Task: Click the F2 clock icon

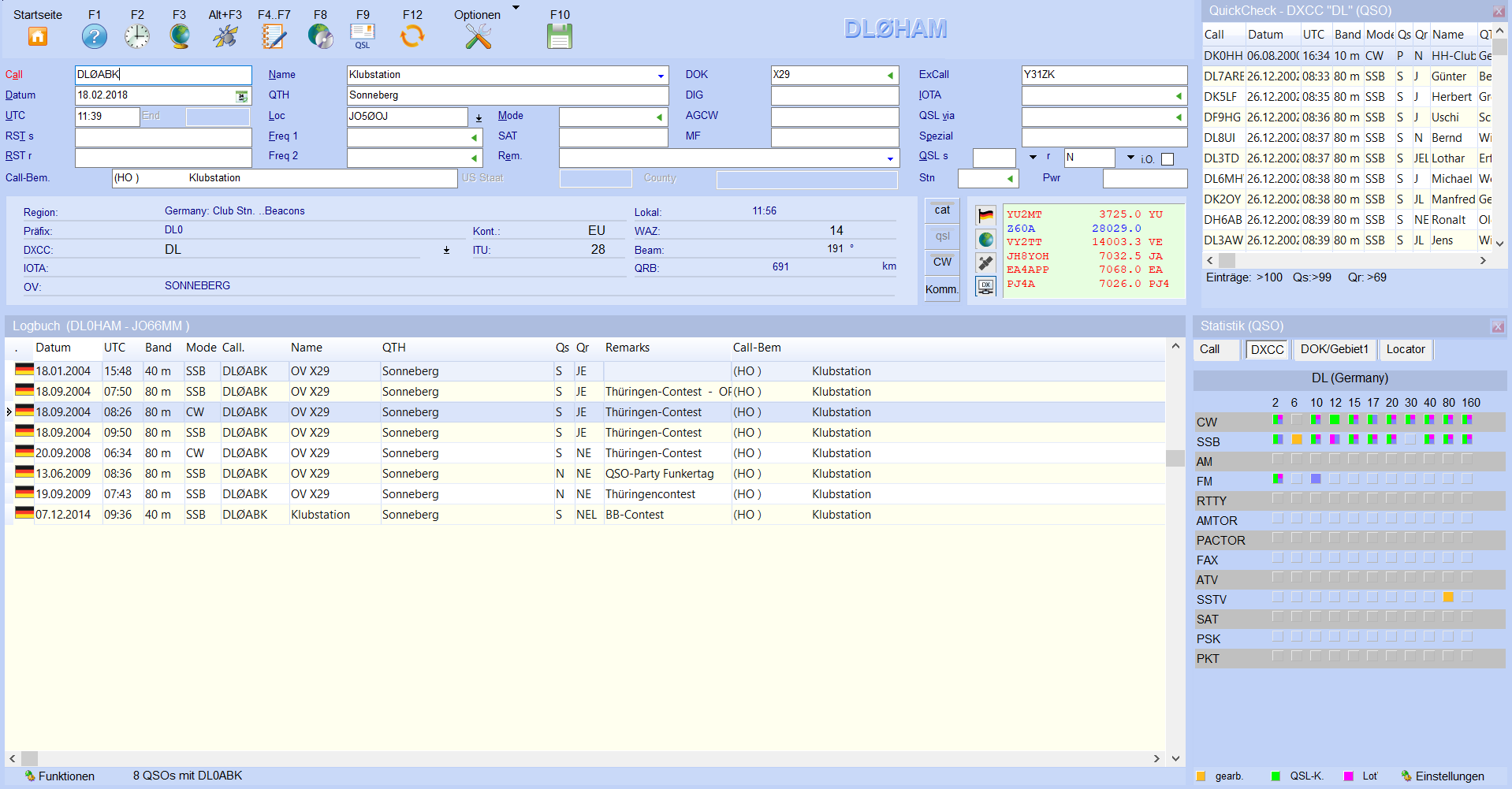Action: click(137, 36)
